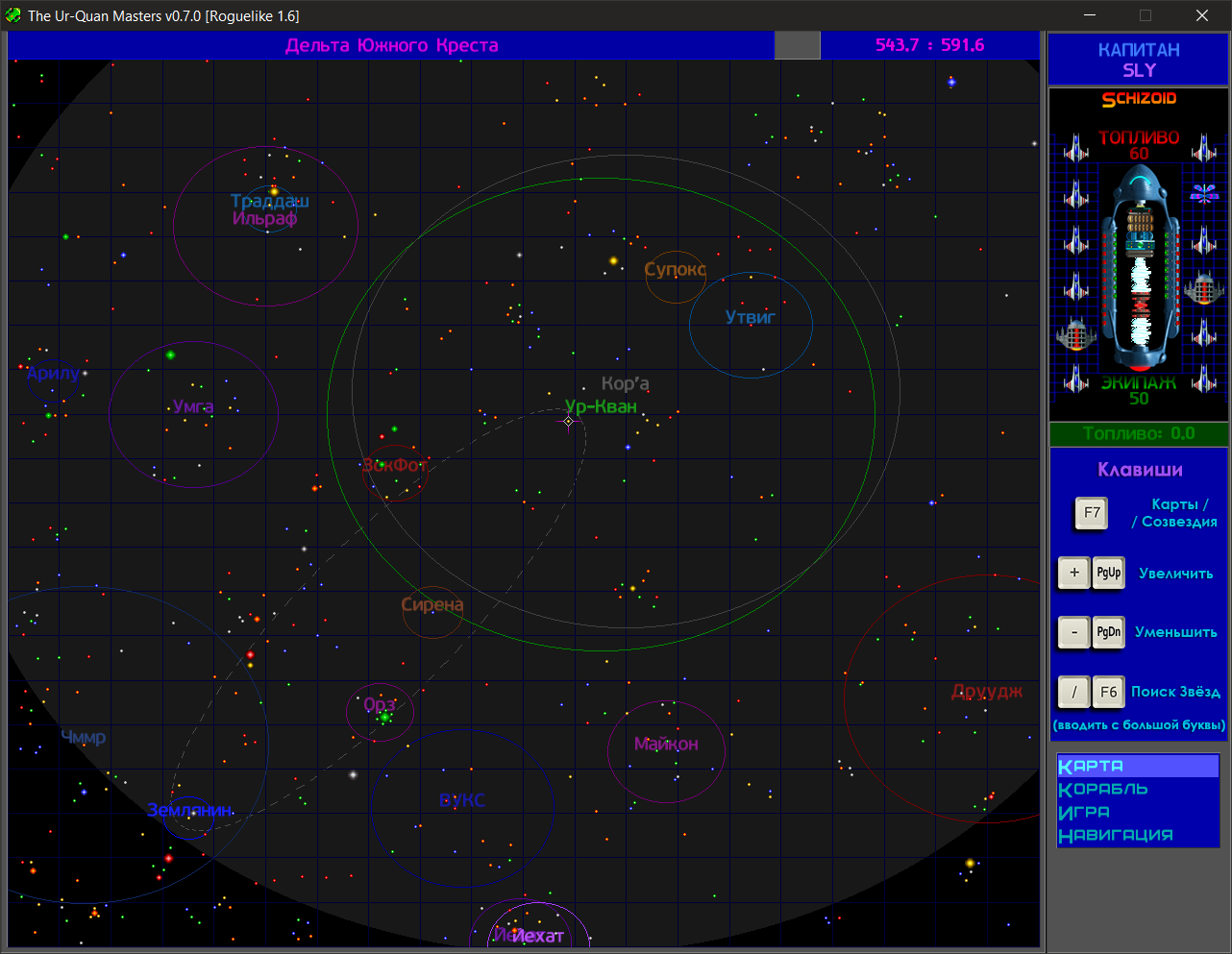
Task: Select the domed escort ship in the left column
Action: pos(1076,333)
